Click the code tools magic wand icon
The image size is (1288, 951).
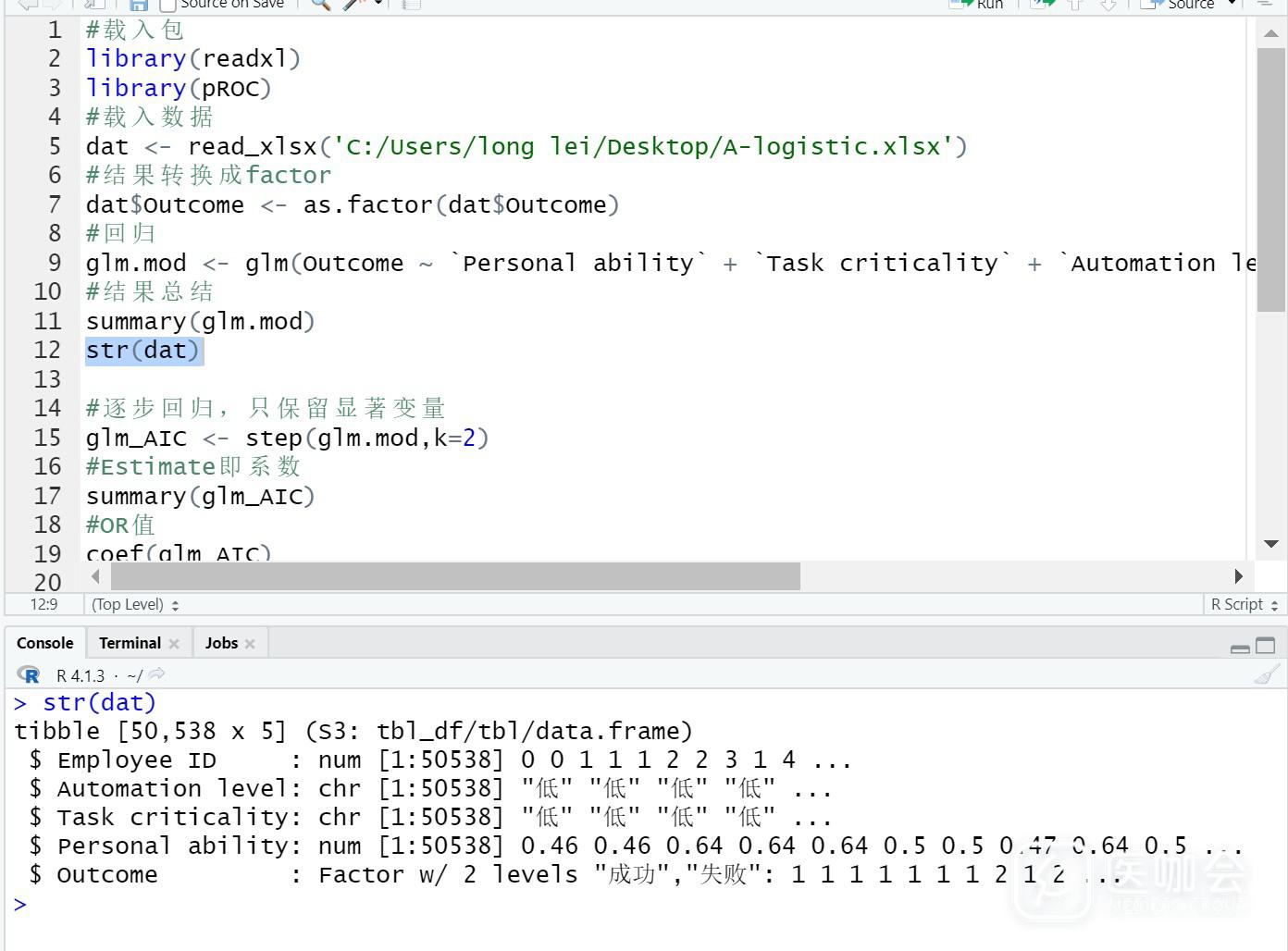(354, 5)
